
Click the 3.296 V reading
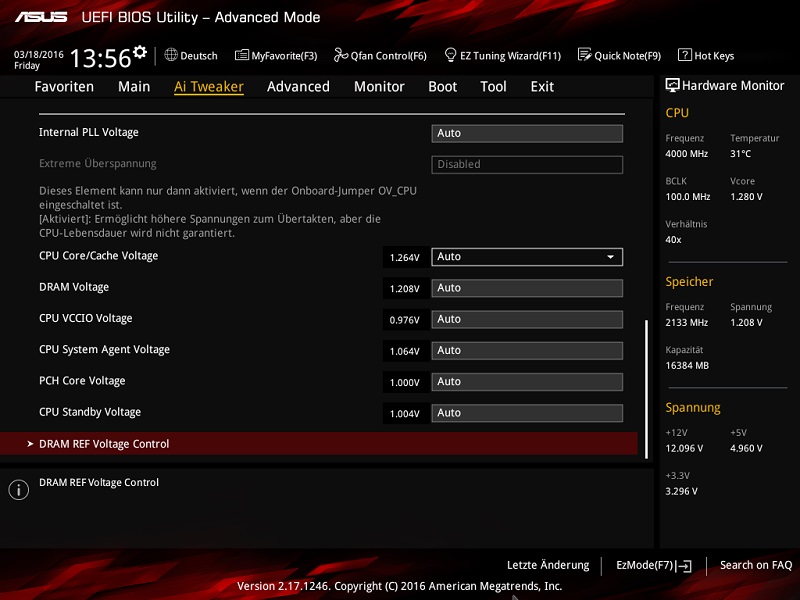682,491
